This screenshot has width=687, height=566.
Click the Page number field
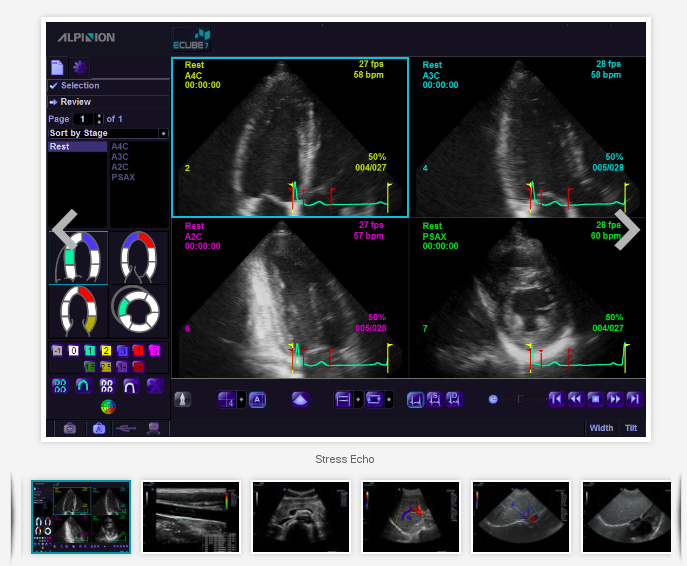pos(83,119)
